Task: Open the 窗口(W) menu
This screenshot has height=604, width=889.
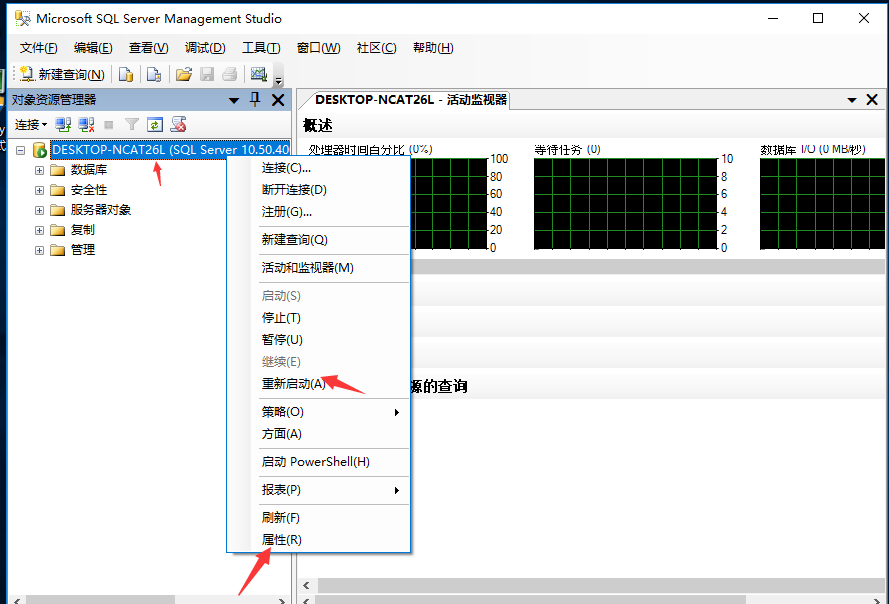Action: (x=319, y=48)
